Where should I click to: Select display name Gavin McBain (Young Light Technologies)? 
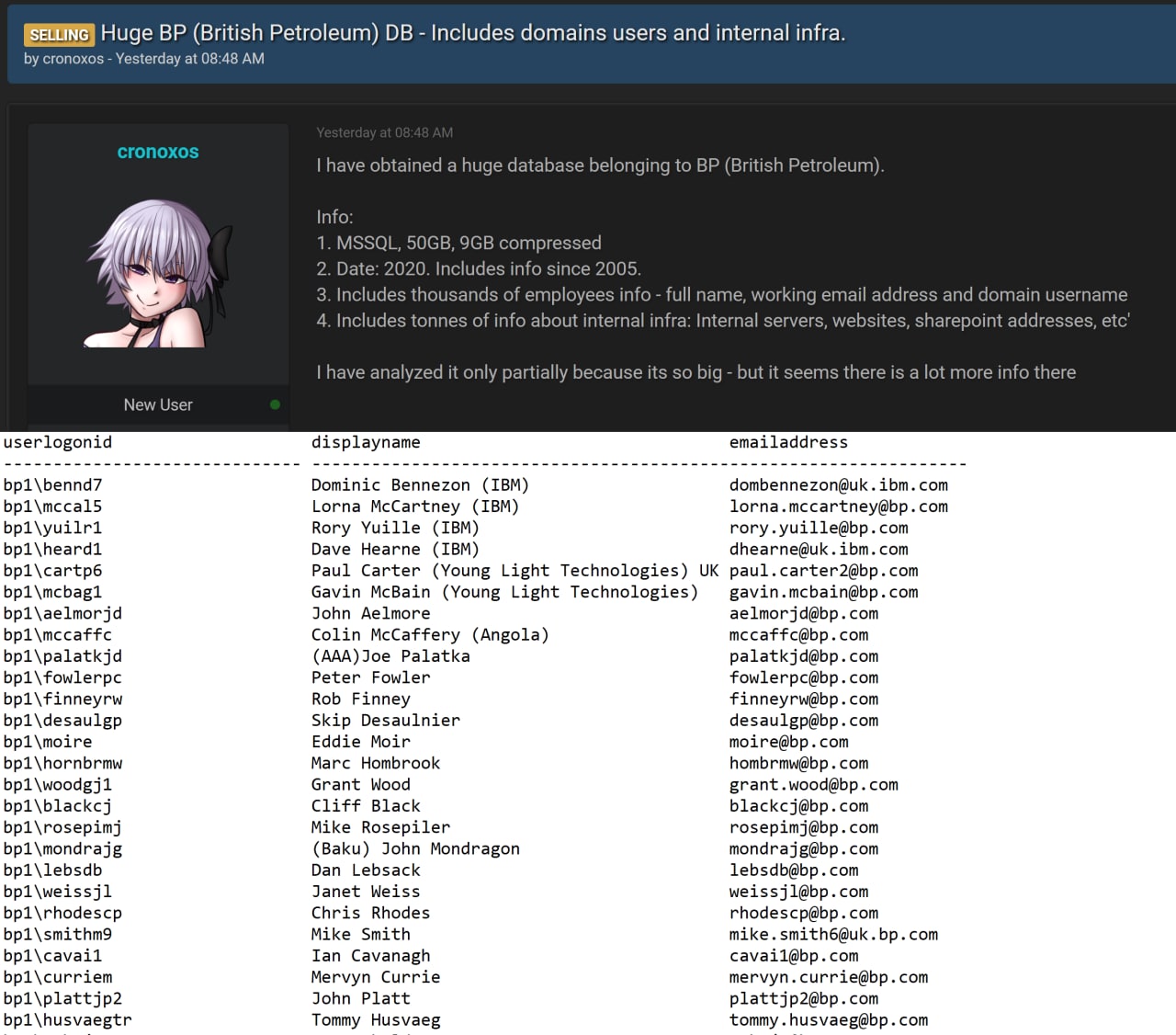click(504, 592)
